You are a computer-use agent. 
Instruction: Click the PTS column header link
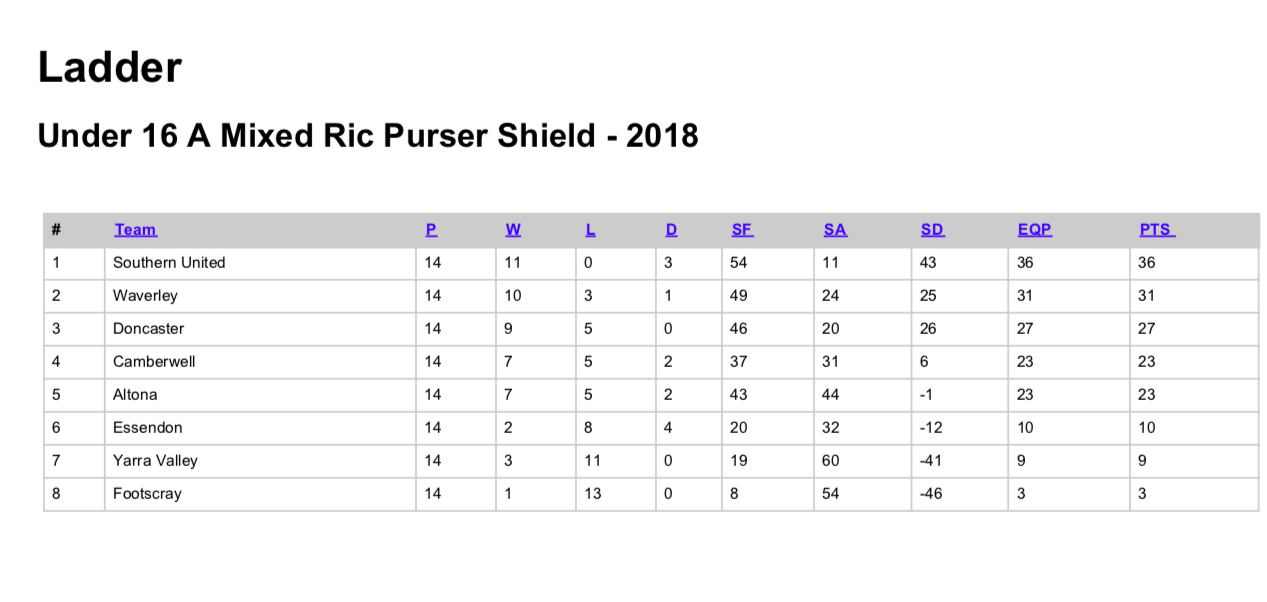1157,230
